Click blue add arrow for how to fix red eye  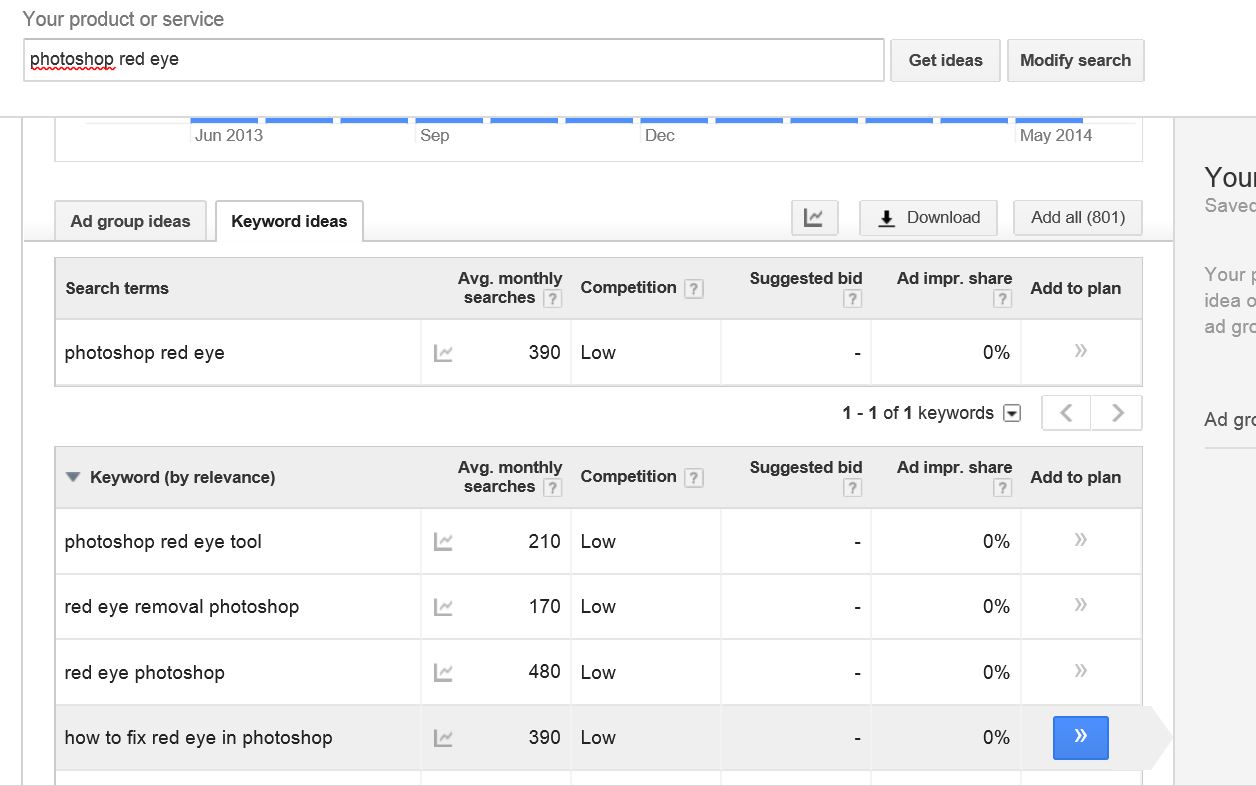pos(1081,738)
